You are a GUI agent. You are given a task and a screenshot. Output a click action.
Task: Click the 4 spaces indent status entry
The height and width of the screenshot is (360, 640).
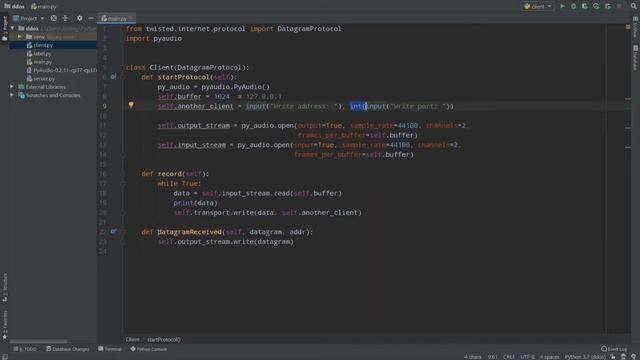click(x=550, y=357)
